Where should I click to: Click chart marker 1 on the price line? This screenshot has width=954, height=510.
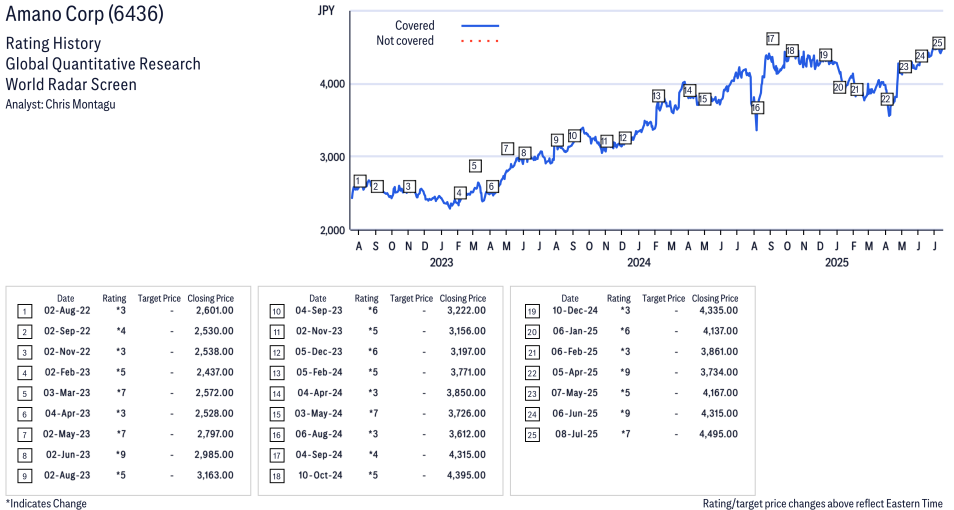pyautogui.click(x=360, y=181)
